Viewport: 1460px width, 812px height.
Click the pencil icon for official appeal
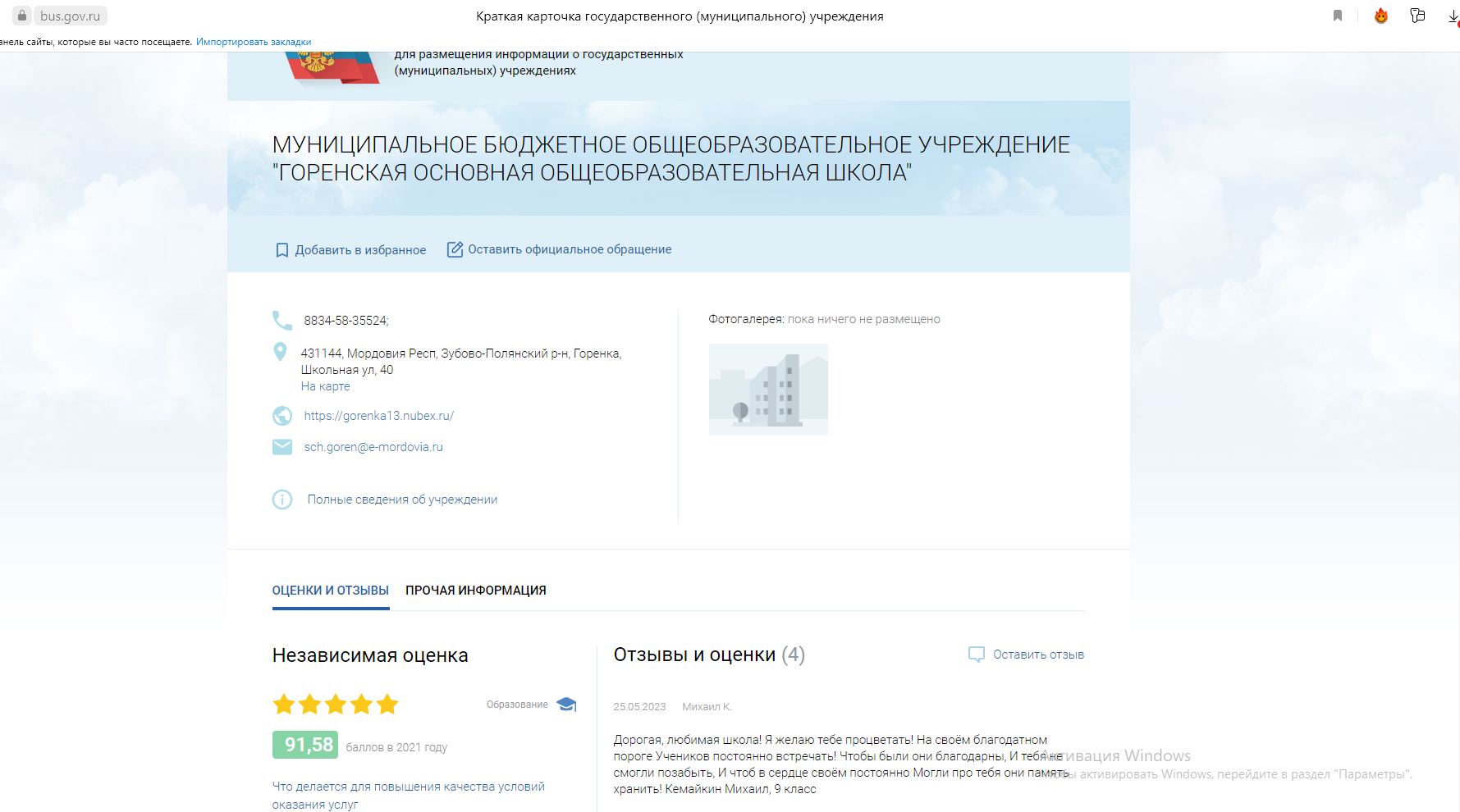click(455, 249)
